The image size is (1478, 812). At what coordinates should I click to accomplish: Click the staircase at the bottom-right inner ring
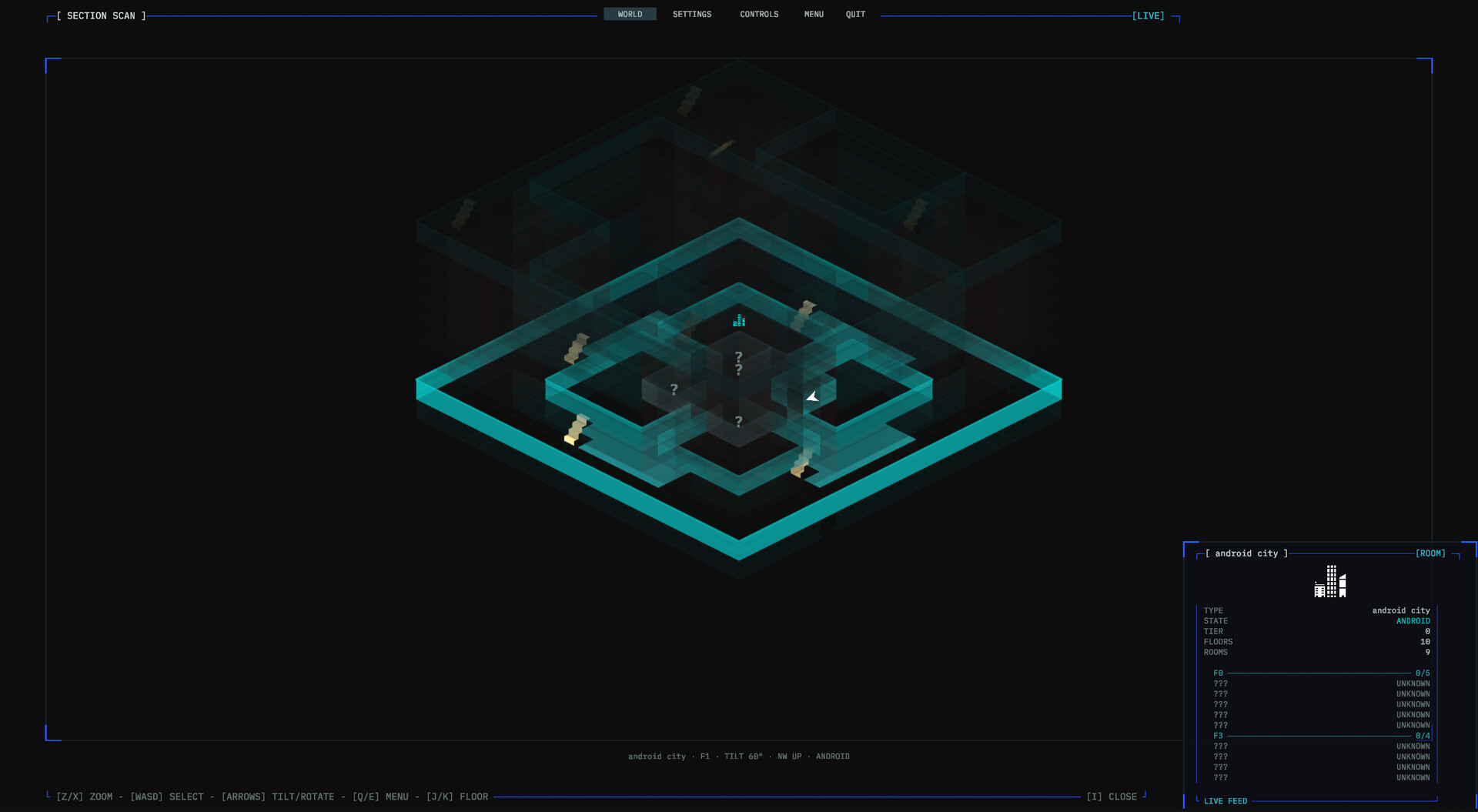(801, 463)
